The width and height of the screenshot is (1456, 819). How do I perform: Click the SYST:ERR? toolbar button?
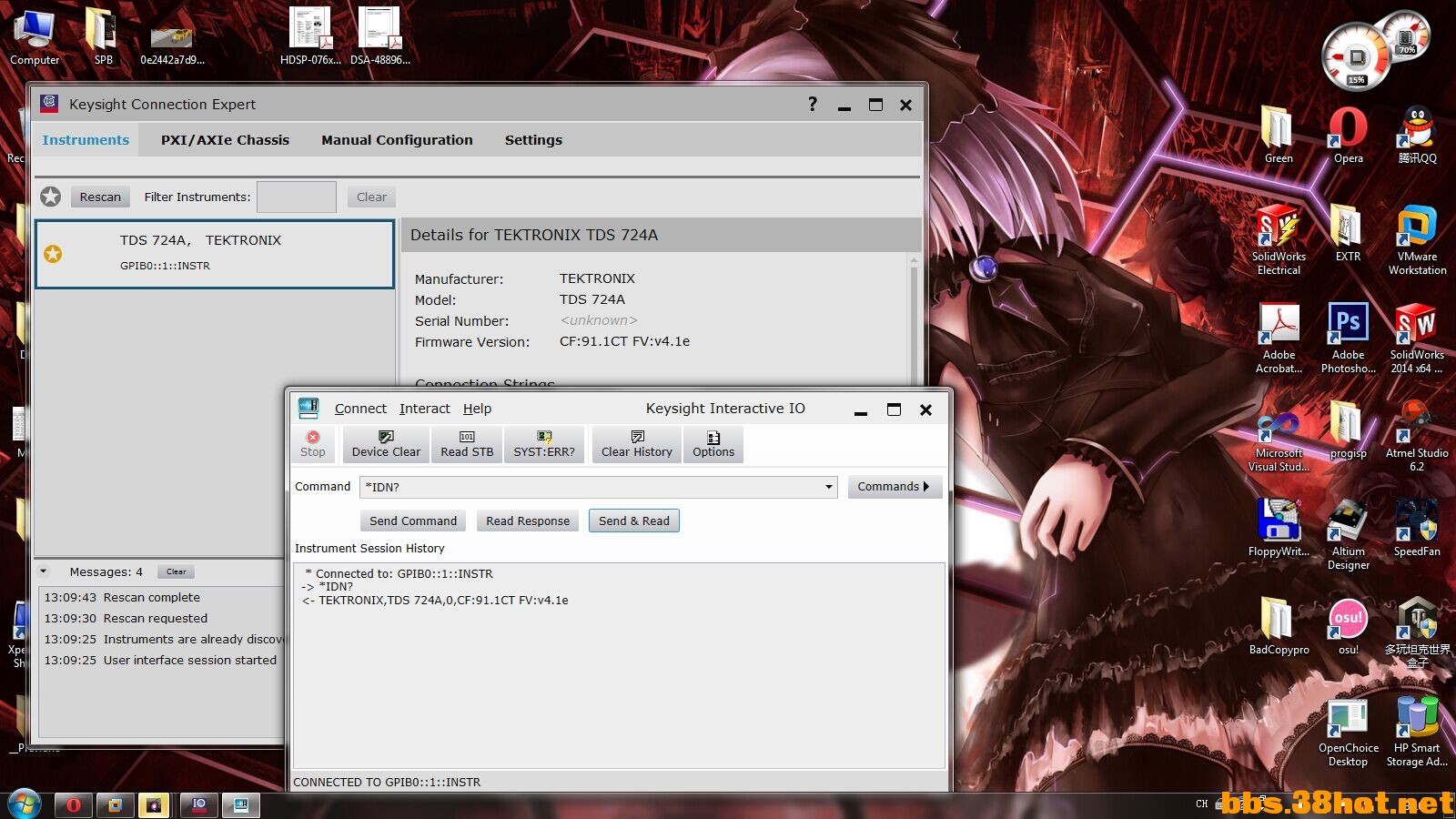tap(544, 444)
